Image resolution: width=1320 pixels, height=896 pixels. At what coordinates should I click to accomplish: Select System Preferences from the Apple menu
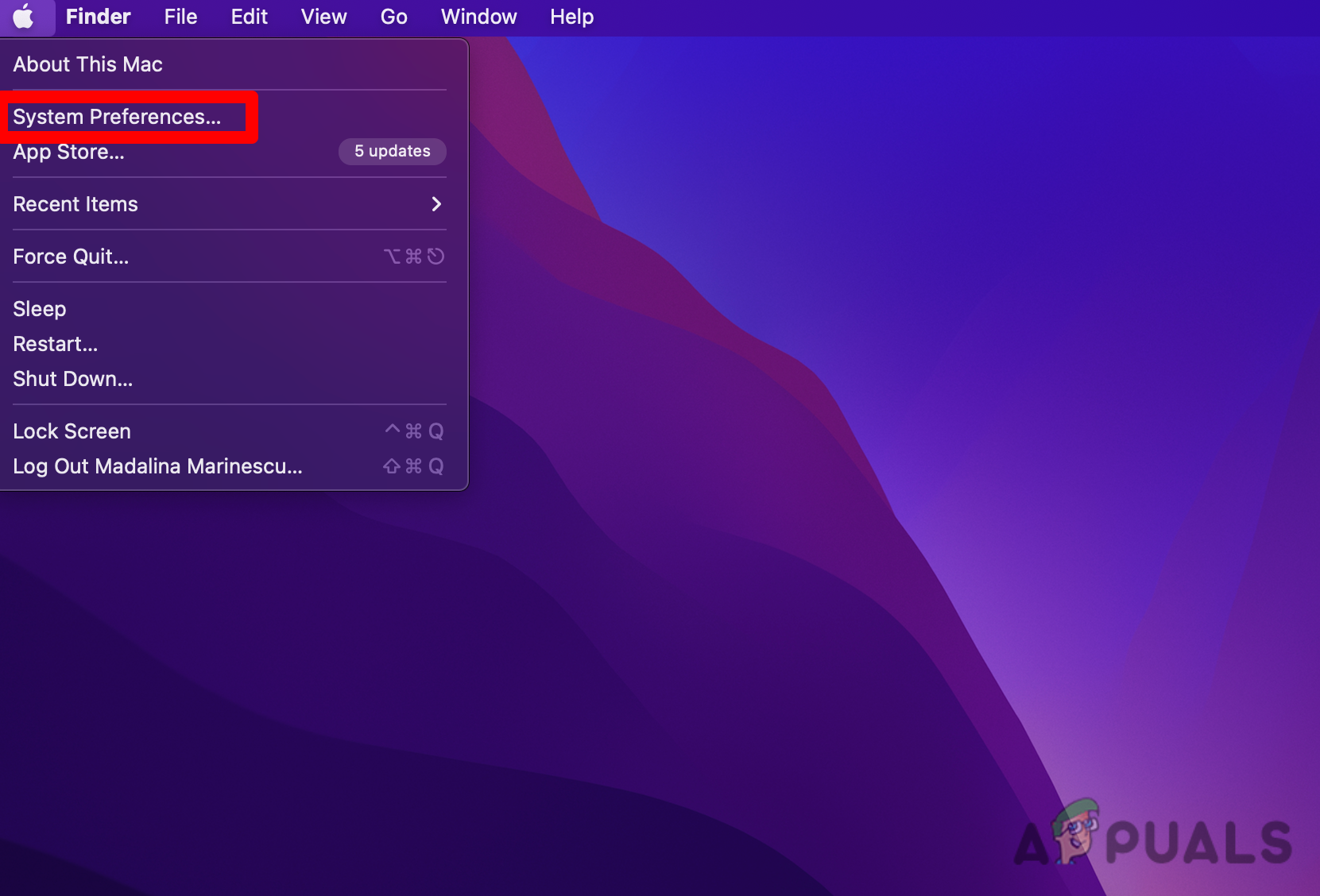(116, 116)
